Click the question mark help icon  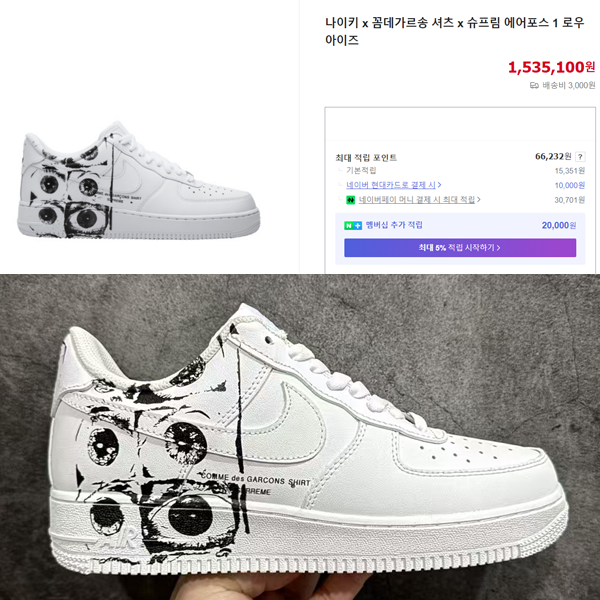point(580,157)
